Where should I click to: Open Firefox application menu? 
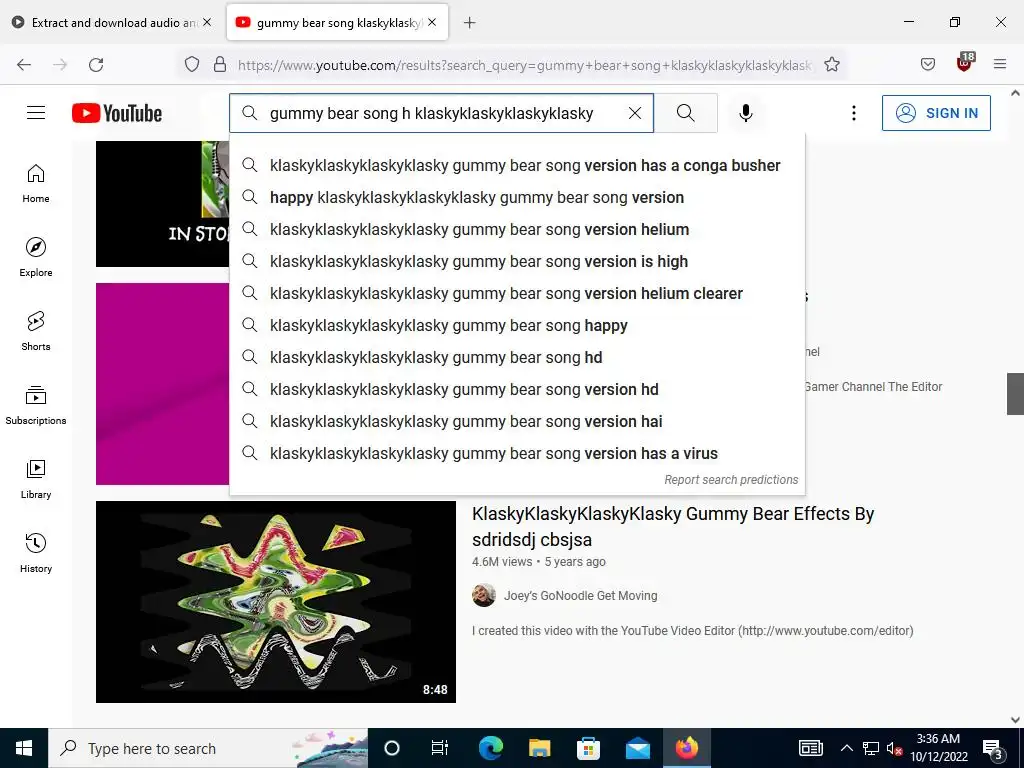coord(1000,64)
